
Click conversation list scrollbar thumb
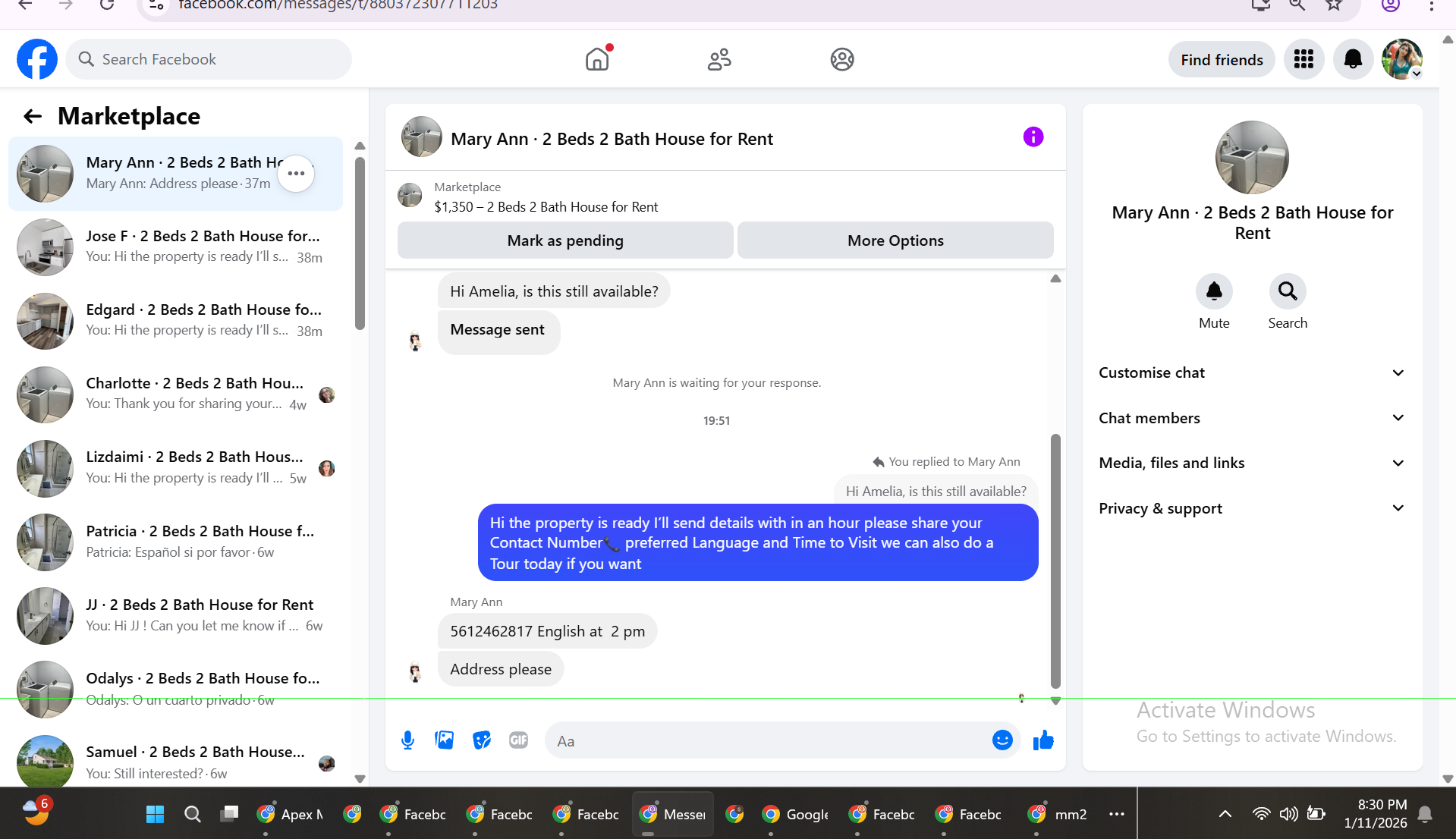pyautogui.click(x=360, y=243)
